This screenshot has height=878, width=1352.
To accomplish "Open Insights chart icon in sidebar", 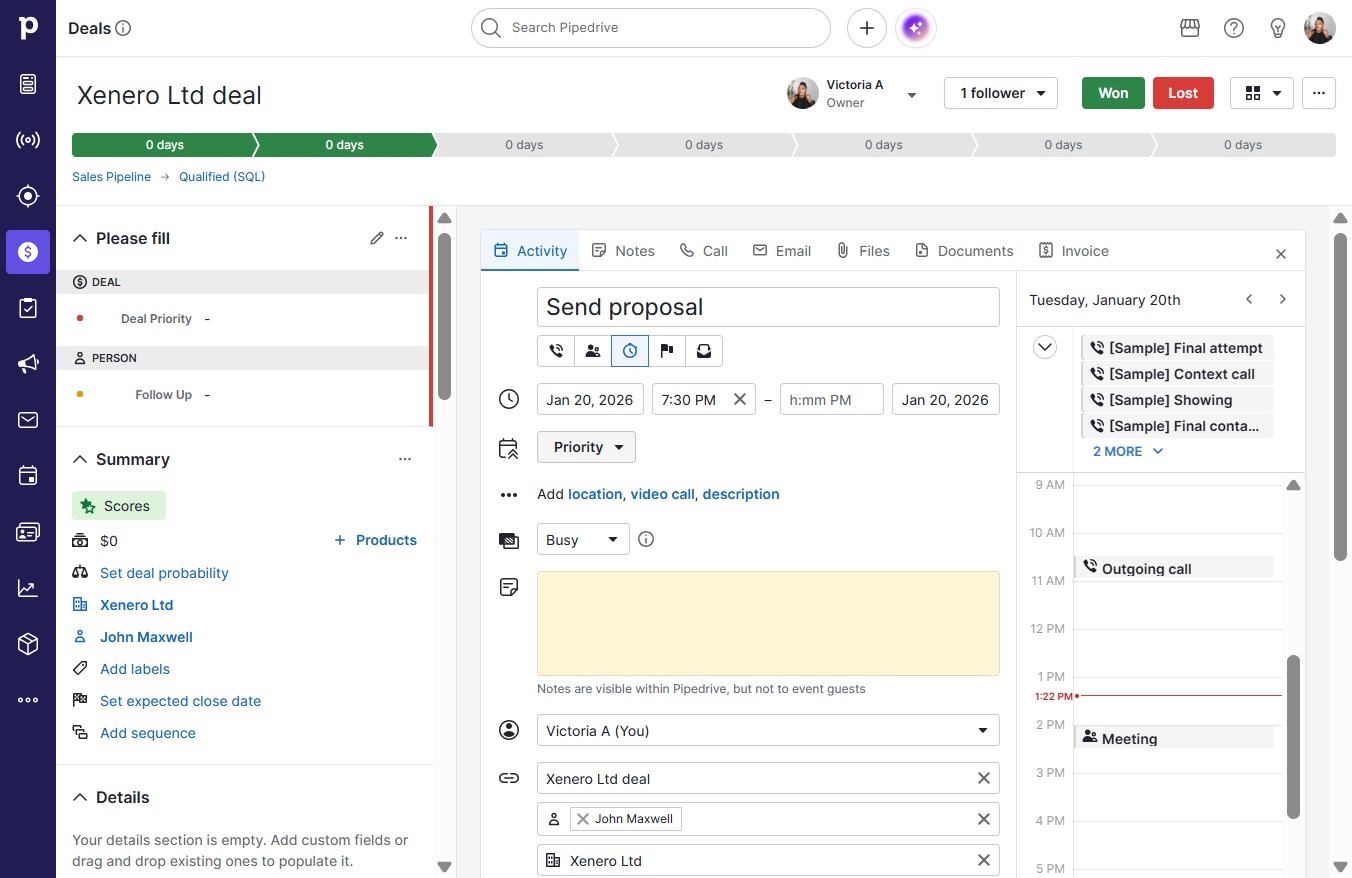I will point(28,588).
